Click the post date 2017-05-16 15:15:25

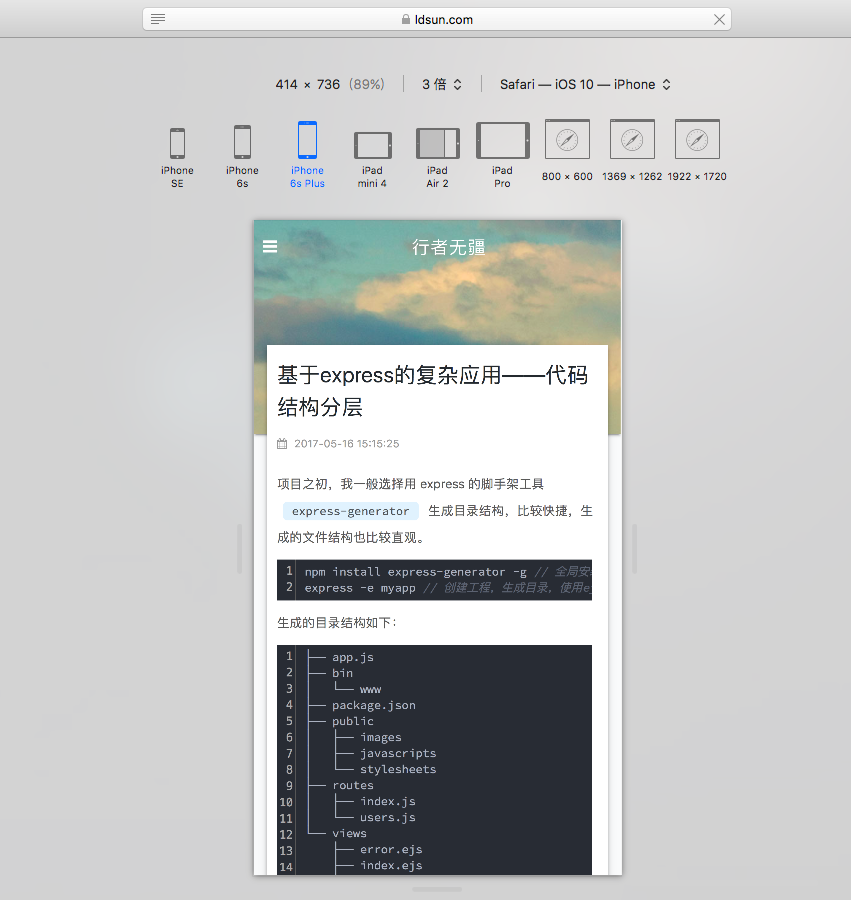click(x=347, y=443)
